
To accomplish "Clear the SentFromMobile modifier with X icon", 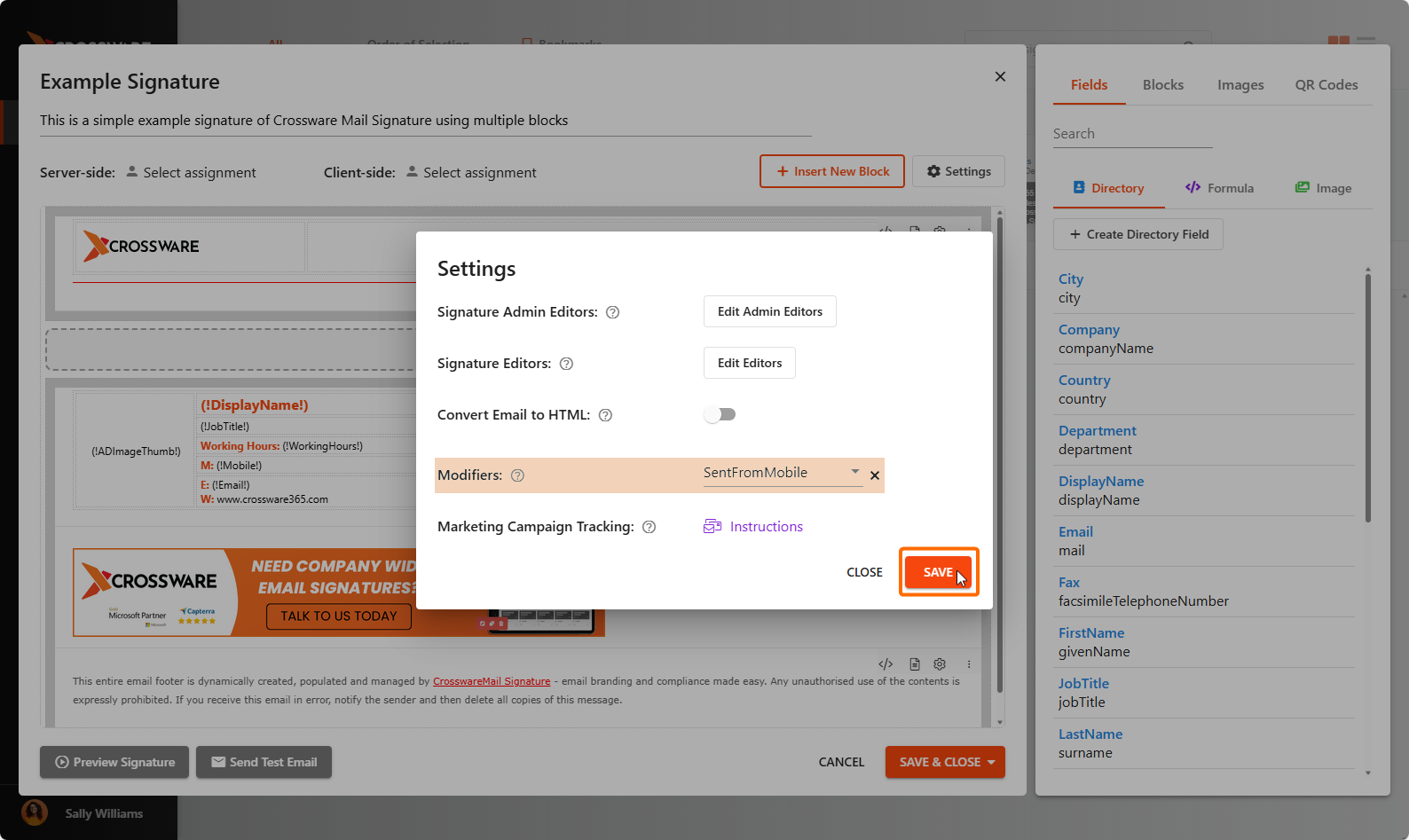I will pyautogui.click(x=875, y=475).
